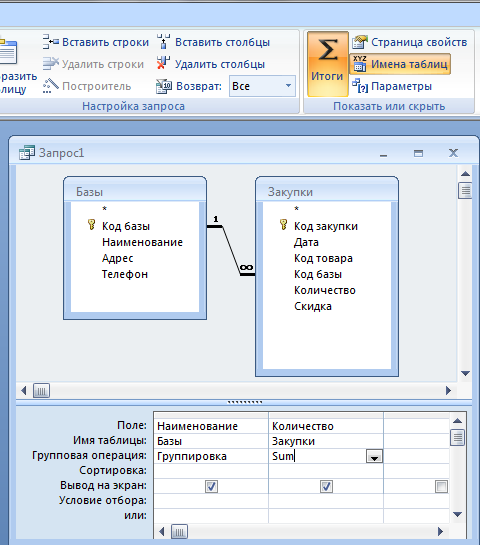Click the Show Table icon at left
The height and width of the screenshot is (545, 480).
(8, 51)
